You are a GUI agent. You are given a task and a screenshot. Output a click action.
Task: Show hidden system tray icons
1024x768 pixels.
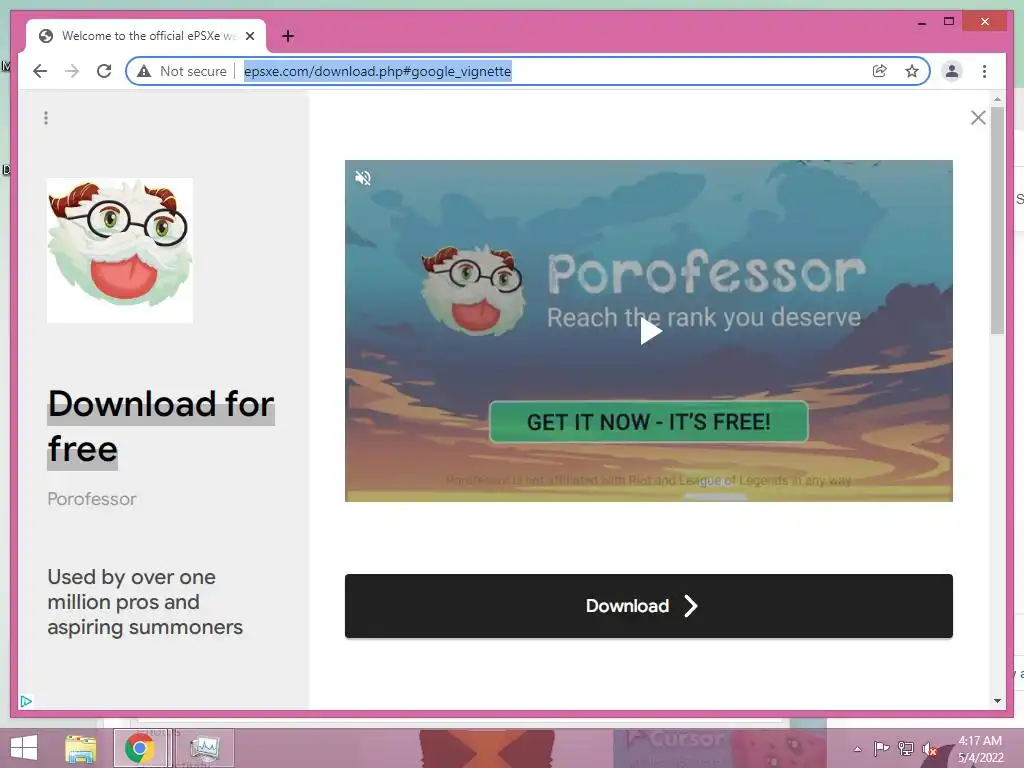pos(857,749)
